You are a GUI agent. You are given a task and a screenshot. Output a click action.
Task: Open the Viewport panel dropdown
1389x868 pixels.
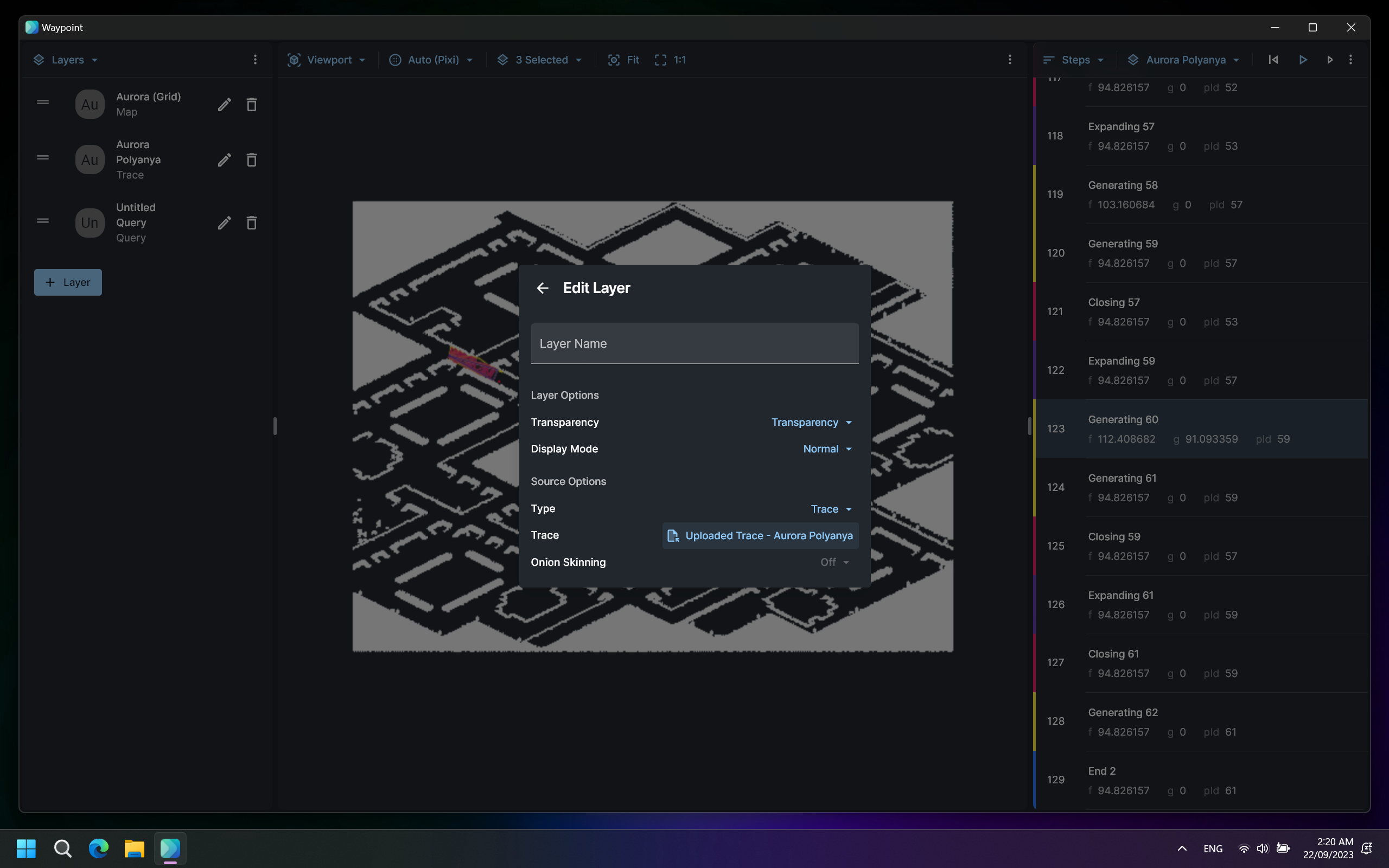tap(327, 60)
